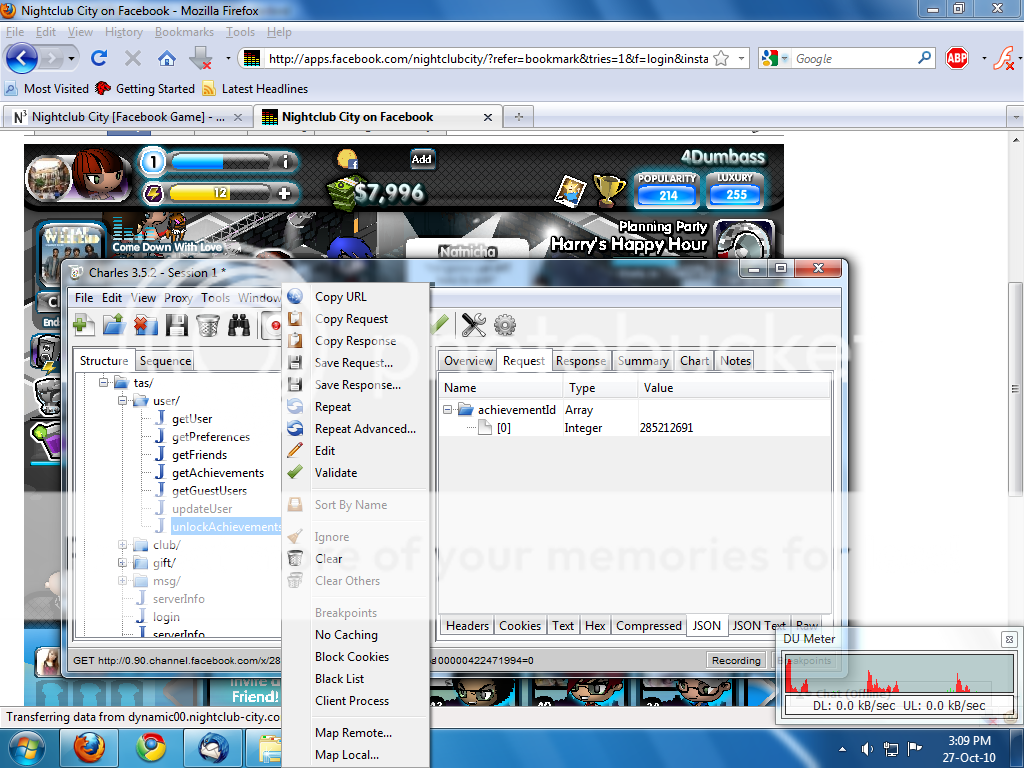
Task: Open URL bar history dropdown
Action: pyautogui.click(x=741, y=59)
